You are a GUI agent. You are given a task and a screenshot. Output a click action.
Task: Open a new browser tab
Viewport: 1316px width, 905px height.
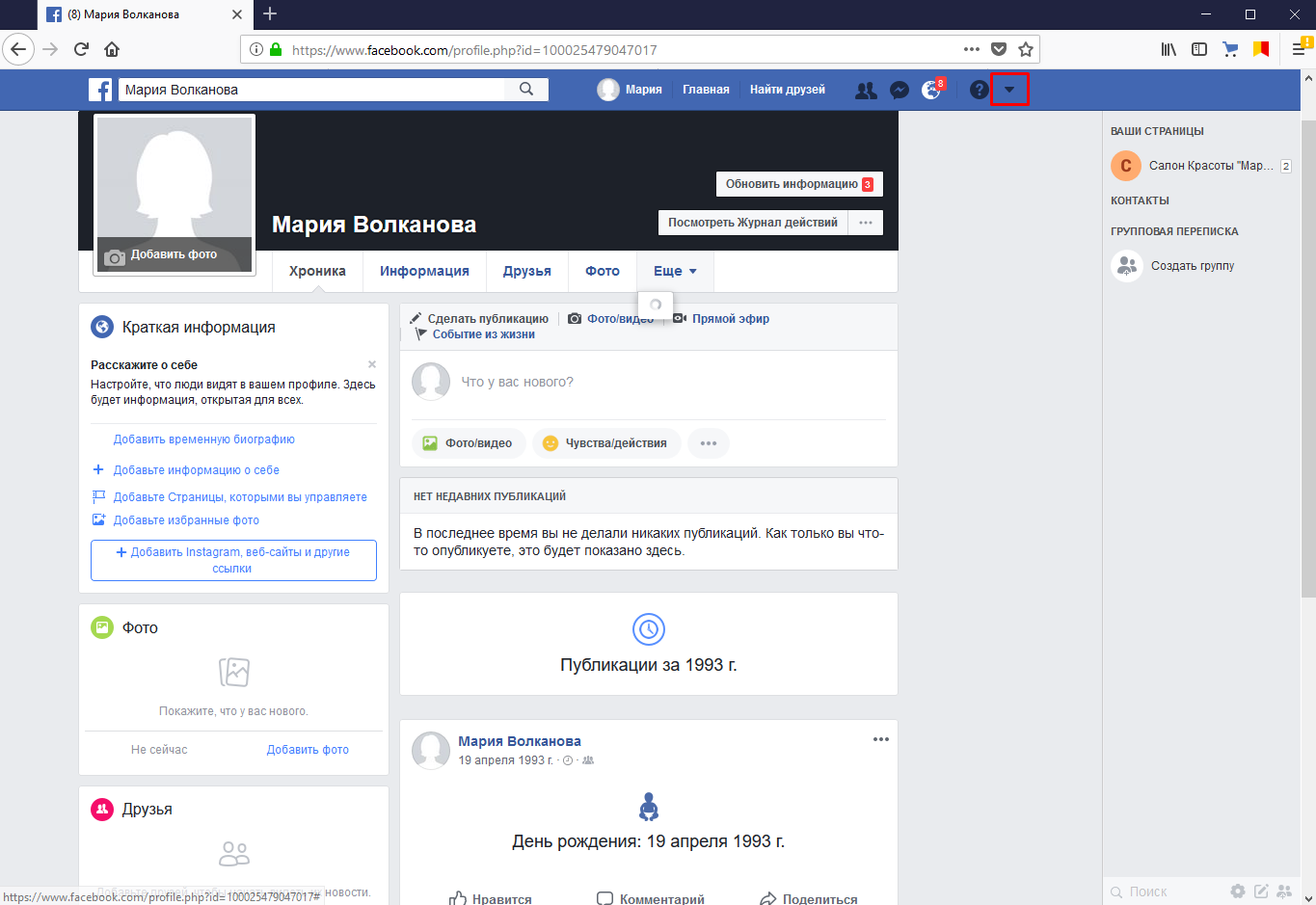click(x=270, y=13)
